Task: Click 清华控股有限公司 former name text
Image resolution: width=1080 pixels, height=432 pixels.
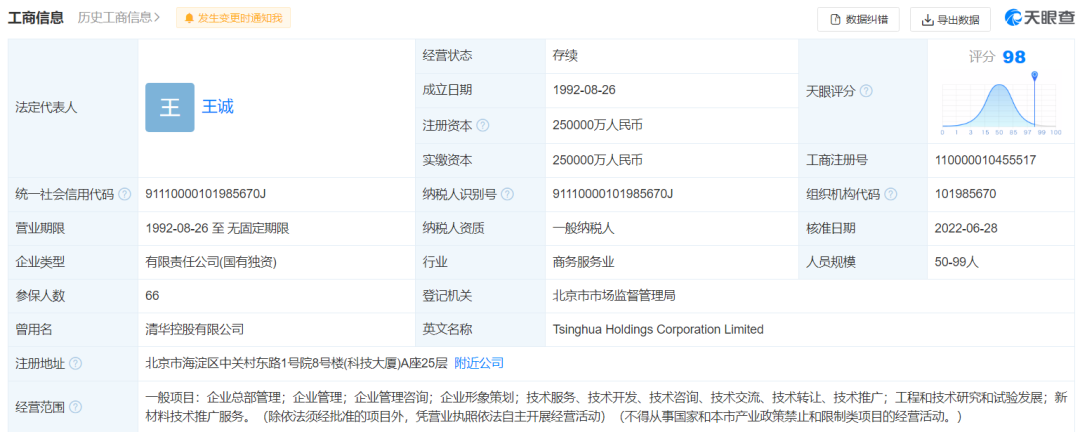Action: [195, 329]
